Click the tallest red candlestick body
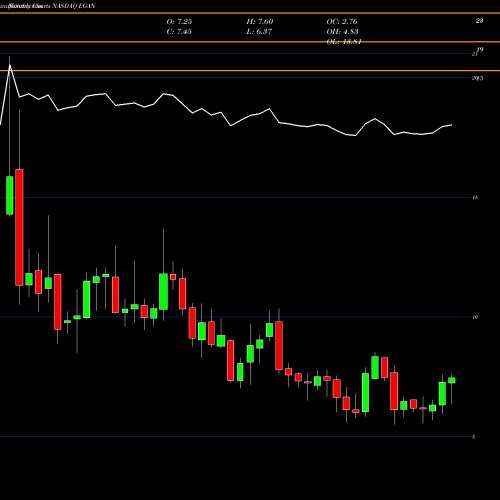This screenshot has height=500, width=500. (x=19, y=227)
